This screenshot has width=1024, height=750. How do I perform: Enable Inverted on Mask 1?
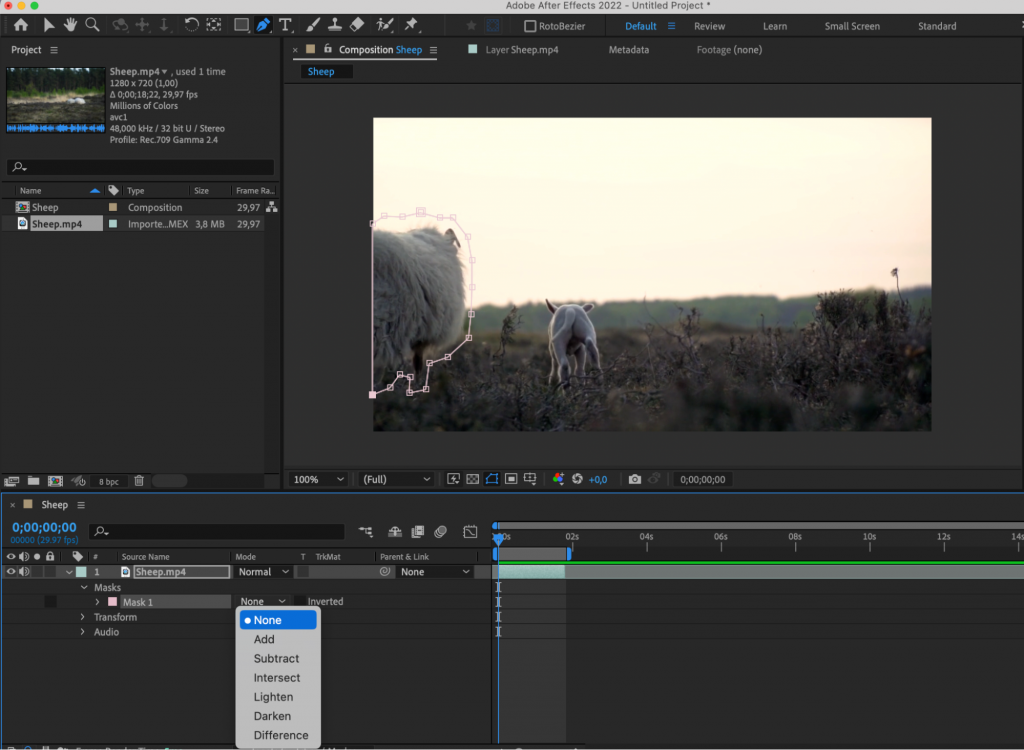pos(300,601)
